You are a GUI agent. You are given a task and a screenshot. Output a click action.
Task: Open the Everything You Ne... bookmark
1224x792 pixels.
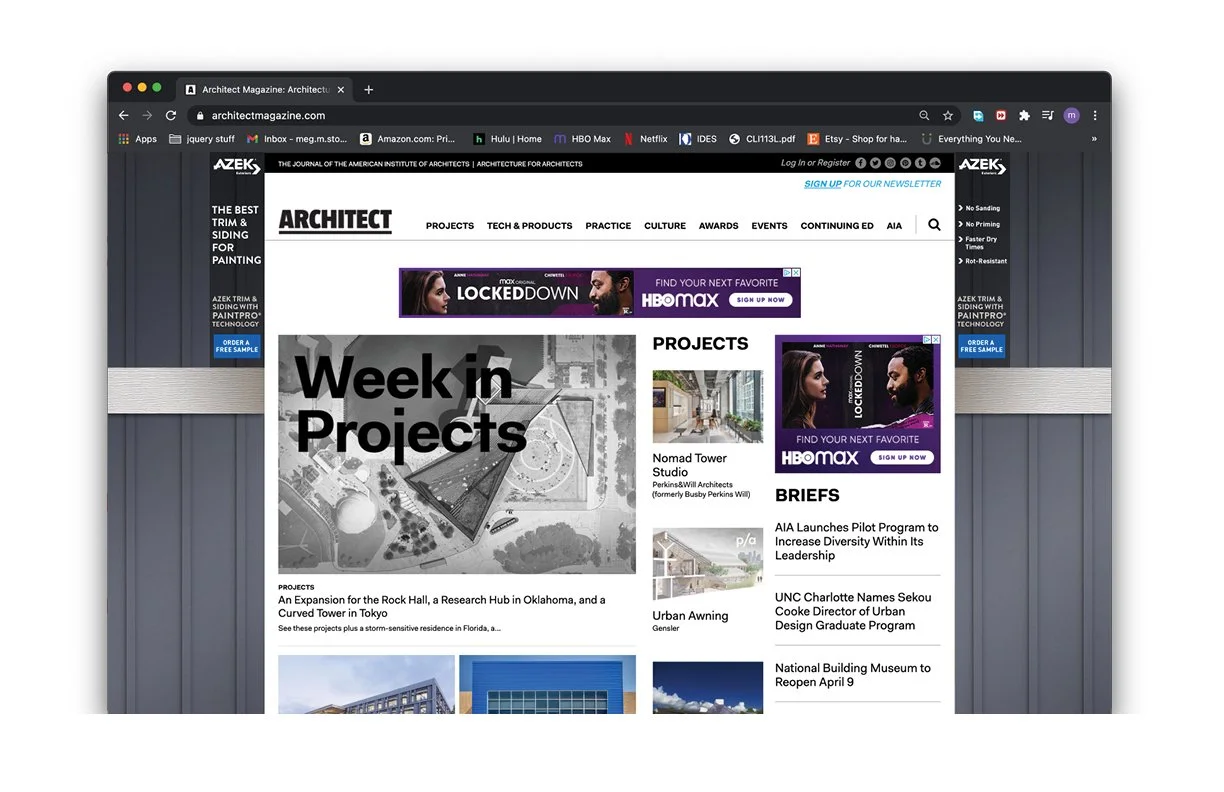click(972, 139)
